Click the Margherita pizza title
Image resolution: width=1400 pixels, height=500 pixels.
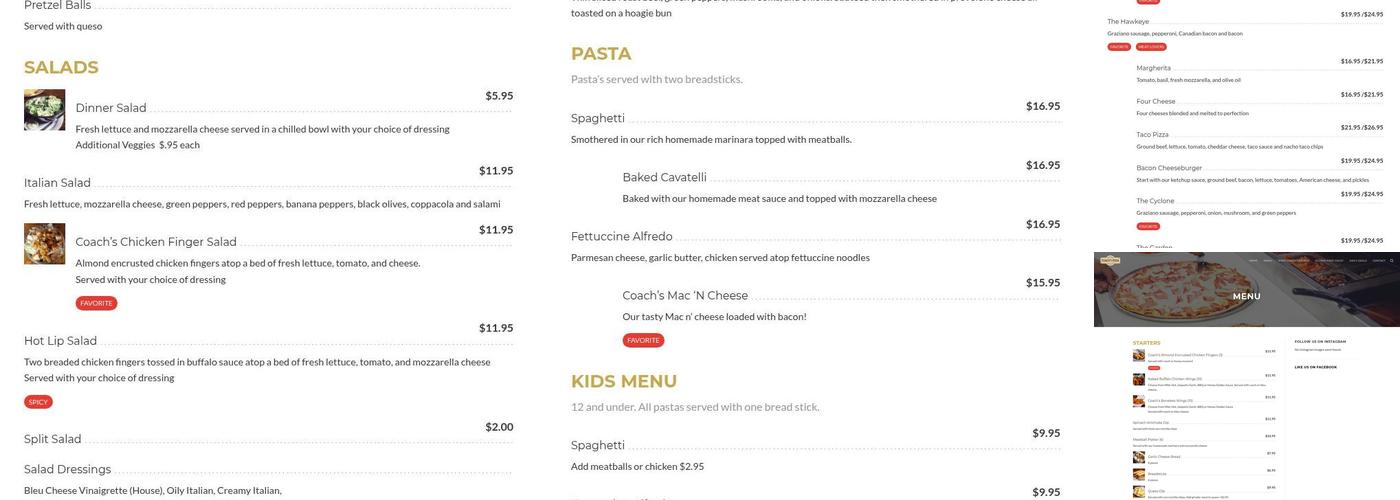click(1153, 68)
